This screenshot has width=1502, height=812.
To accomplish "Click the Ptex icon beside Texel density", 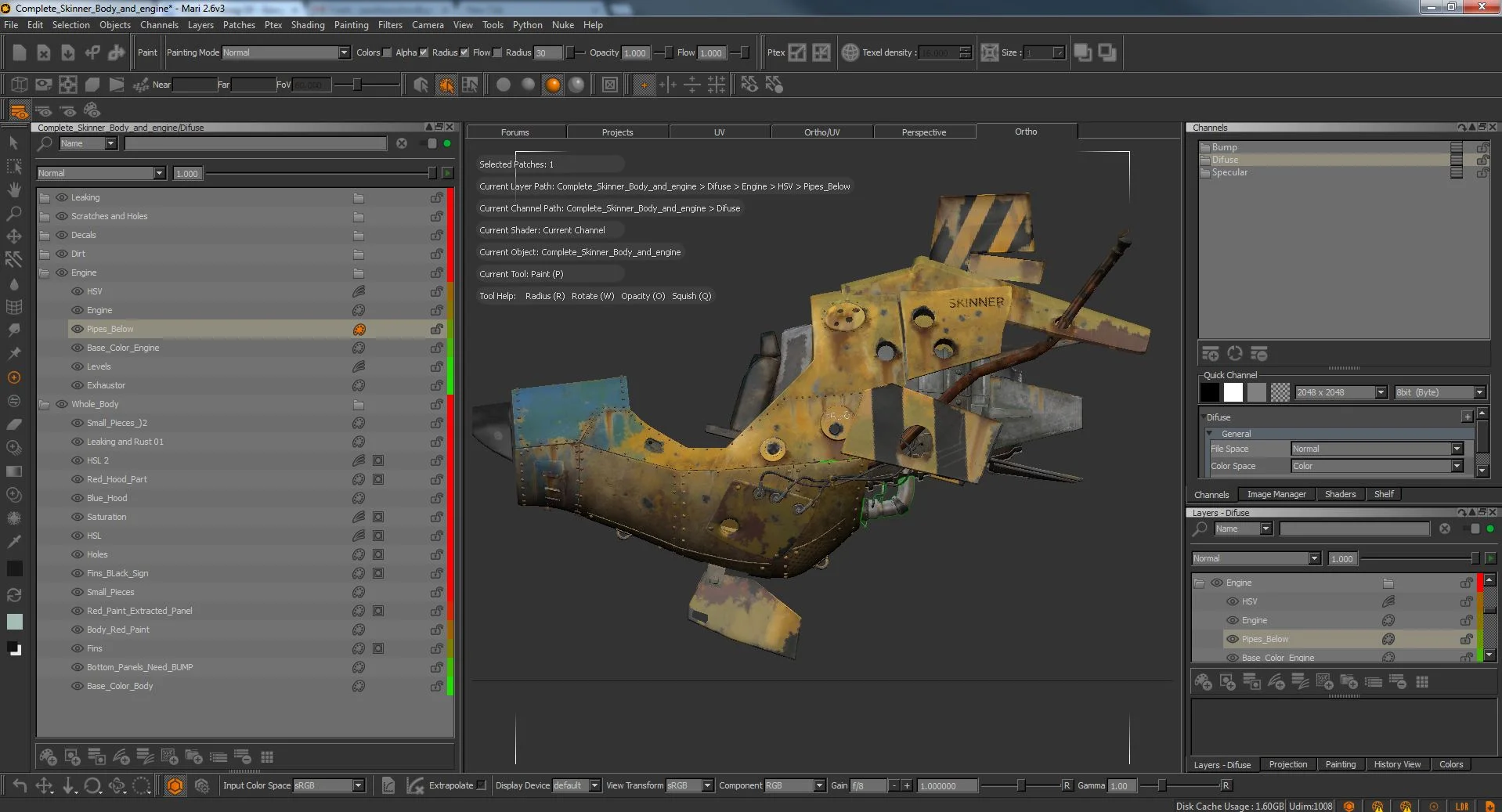I will coord(850,52).
